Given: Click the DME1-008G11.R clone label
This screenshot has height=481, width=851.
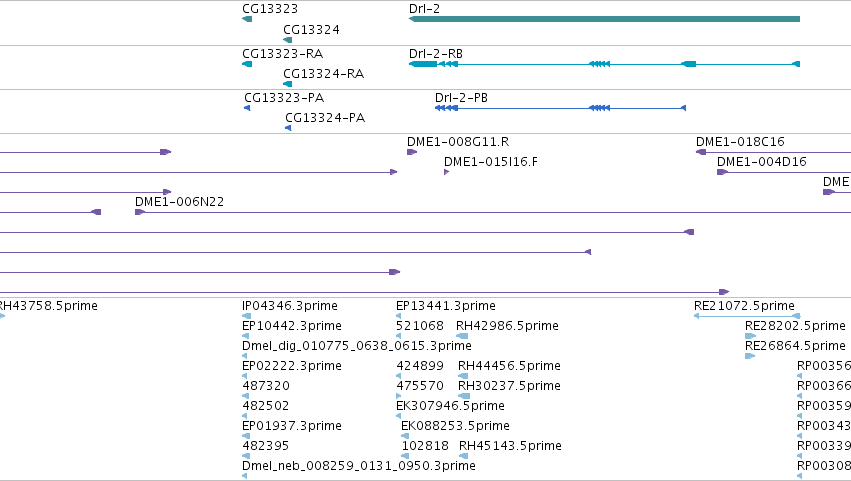Looking at the screenshot, I should click(x=458, y=142).
